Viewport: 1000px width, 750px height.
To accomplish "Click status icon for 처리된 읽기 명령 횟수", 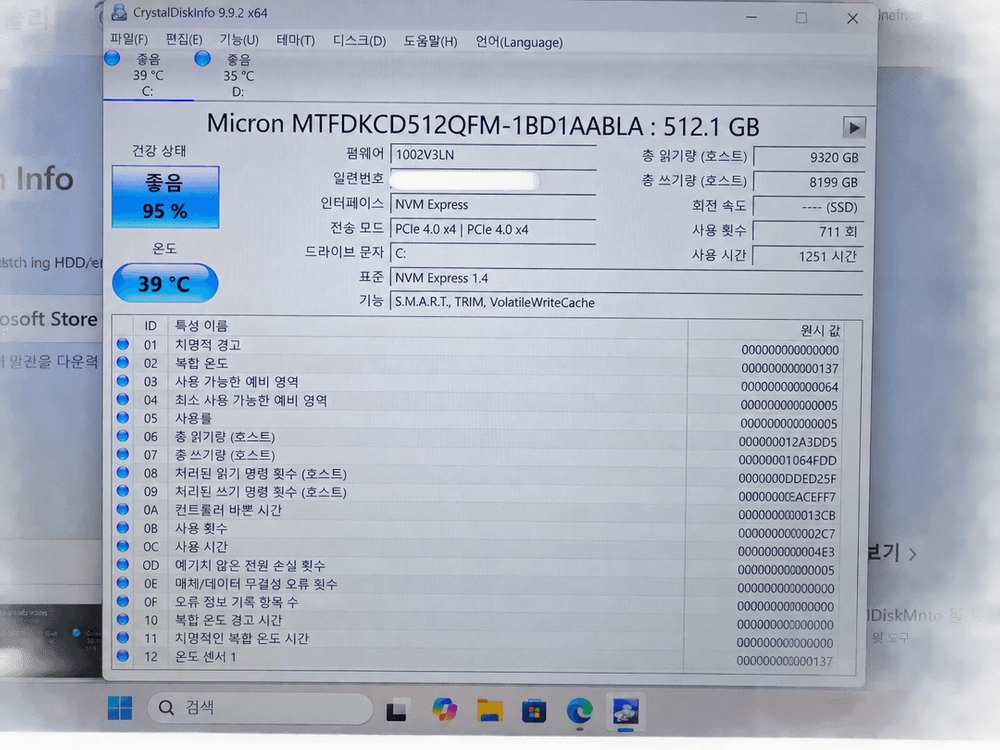I will pyautogui.click(x=122, y=473).
